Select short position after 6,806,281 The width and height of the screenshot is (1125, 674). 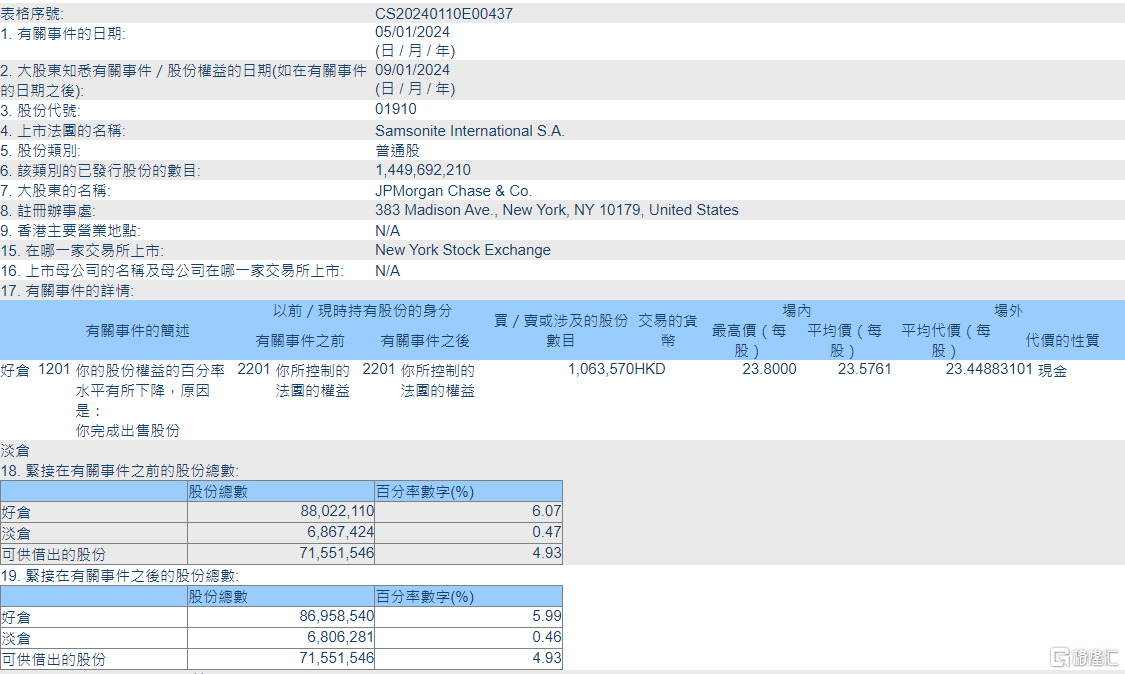click(x=341, y=637)
